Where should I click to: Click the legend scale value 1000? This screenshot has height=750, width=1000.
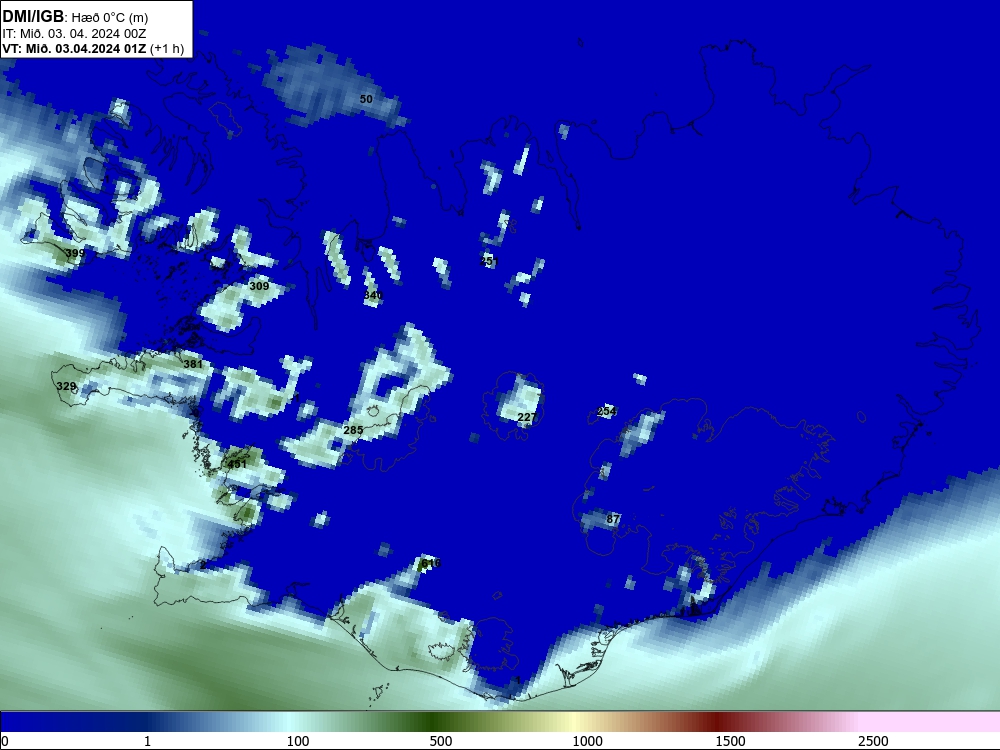coord(587,741)
